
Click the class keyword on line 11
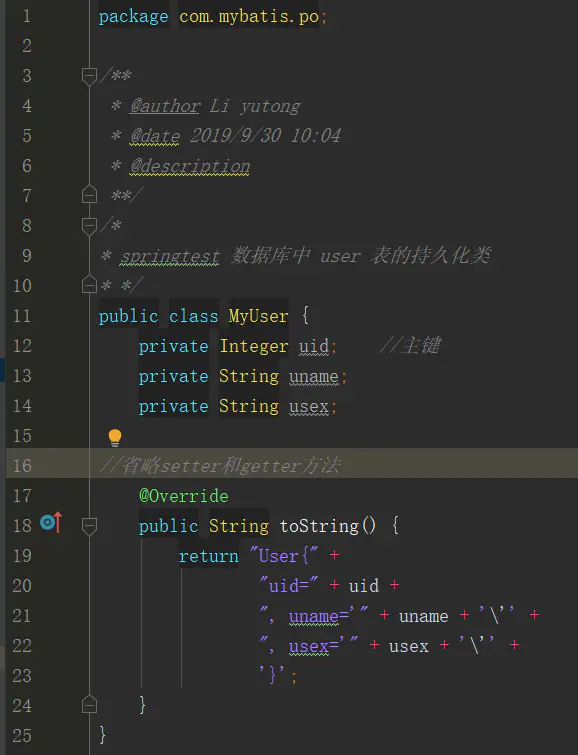193,316
